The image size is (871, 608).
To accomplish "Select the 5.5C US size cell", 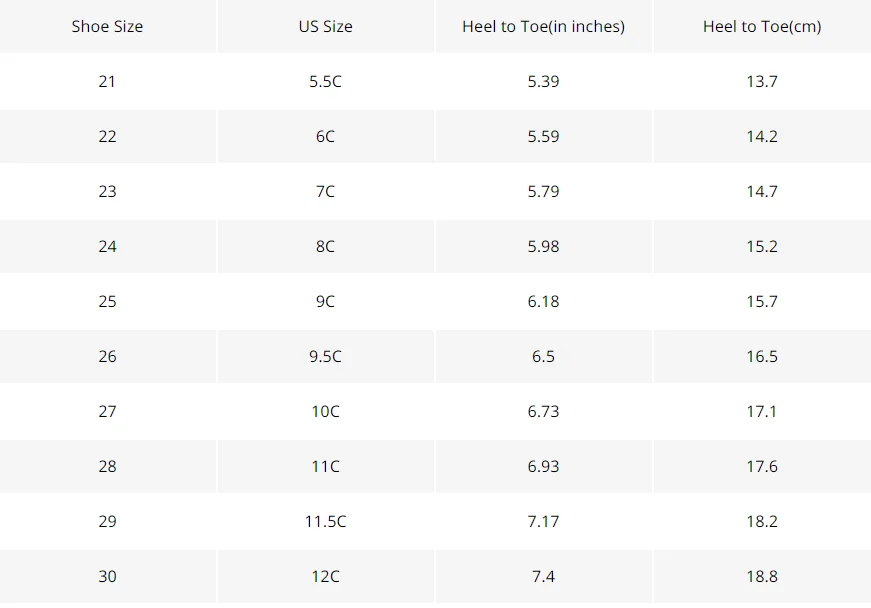I will point(326,82).
